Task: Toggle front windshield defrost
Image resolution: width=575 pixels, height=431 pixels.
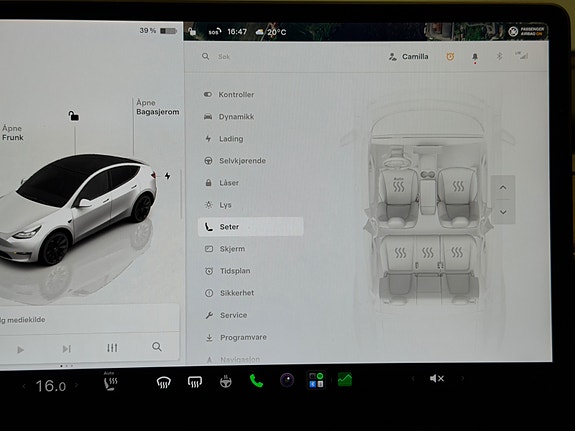Action: tap(164, 383)
